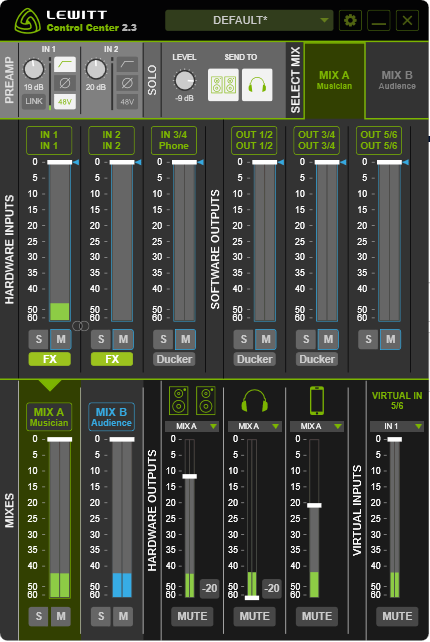The image size is (430, 642).
Task: Click the -20 dim button beside speaker output
Action: point(209,588)
